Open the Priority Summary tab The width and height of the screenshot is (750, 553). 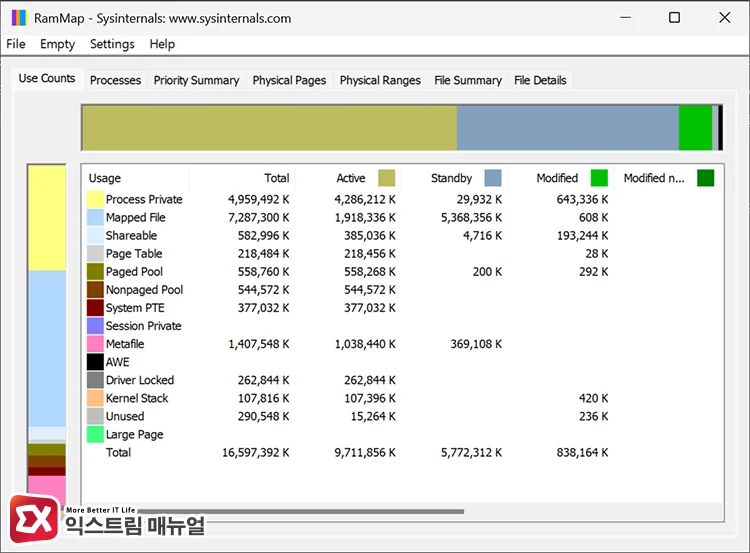click(x=196, y=80)
